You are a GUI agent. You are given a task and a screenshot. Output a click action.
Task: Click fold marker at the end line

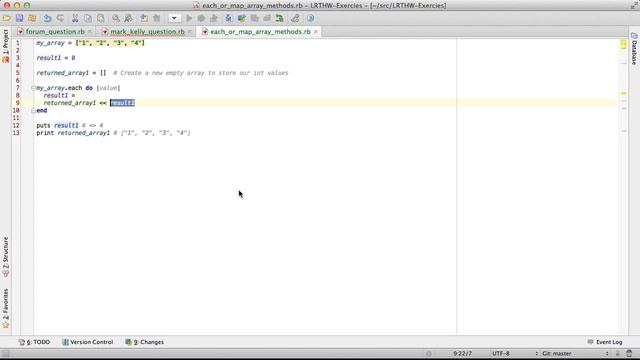[33, 111]
